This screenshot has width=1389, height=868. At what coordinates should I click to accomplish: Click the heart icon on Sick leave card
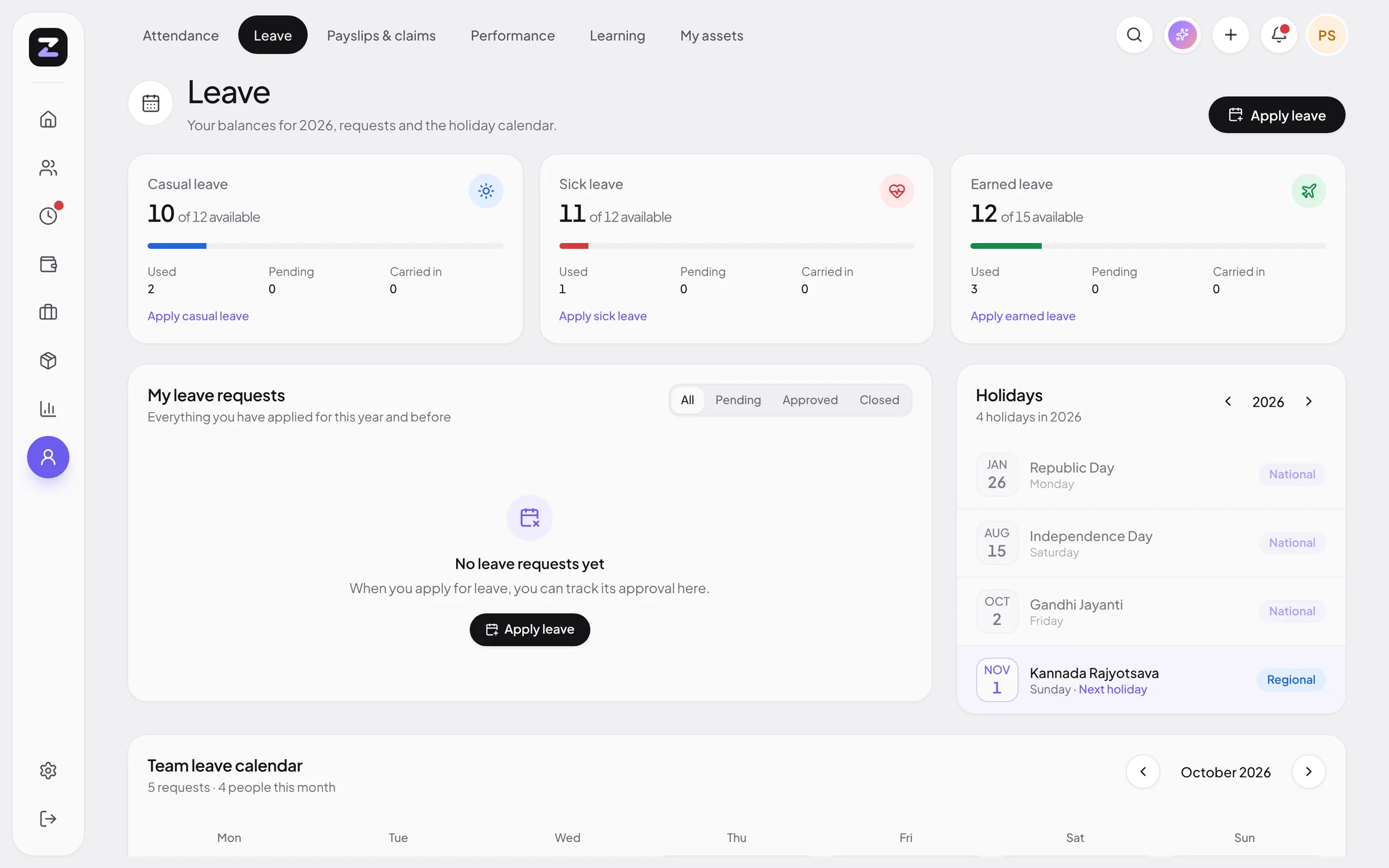point(897,191)
